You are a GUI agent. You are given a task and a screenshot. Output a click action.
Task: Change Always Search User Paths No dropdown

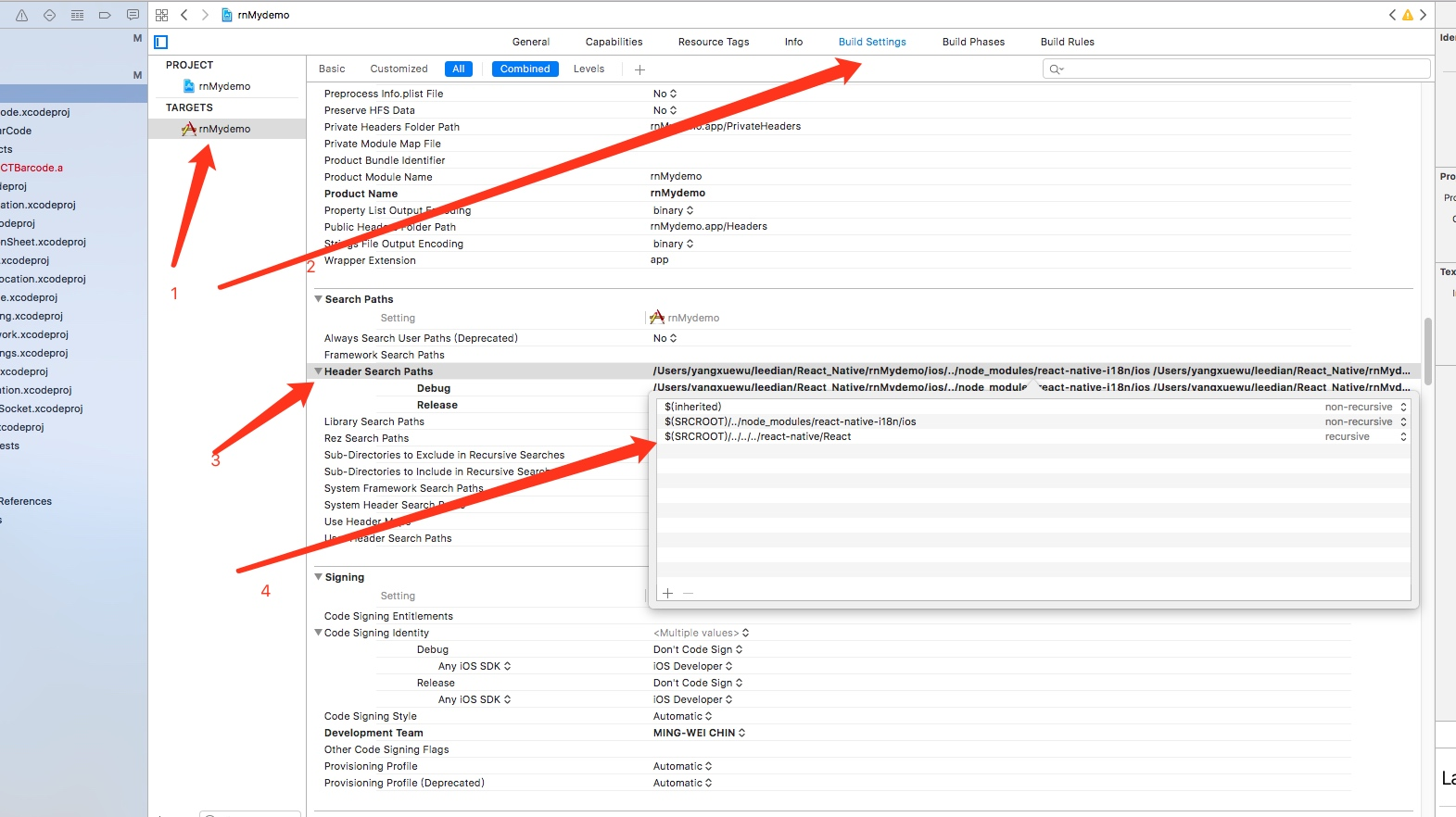coord(665,338)
